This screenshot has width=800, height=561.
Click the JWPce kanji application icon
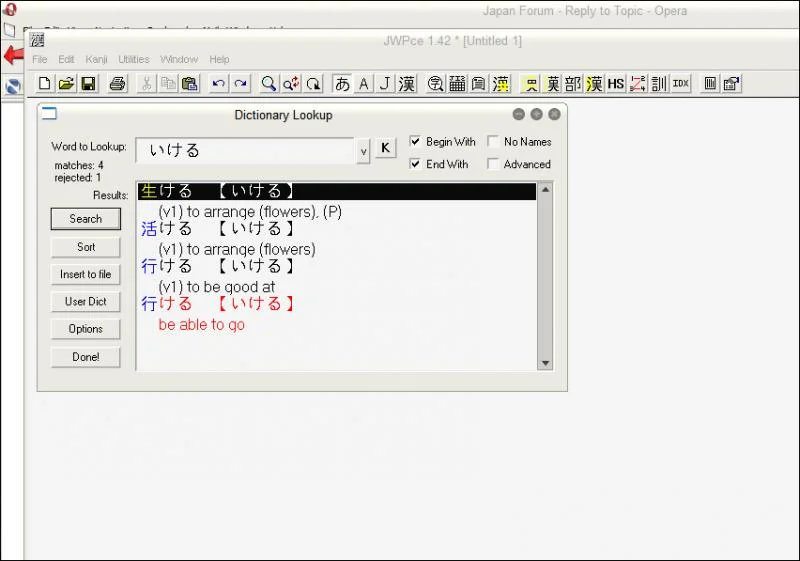[x=37, y=40]
